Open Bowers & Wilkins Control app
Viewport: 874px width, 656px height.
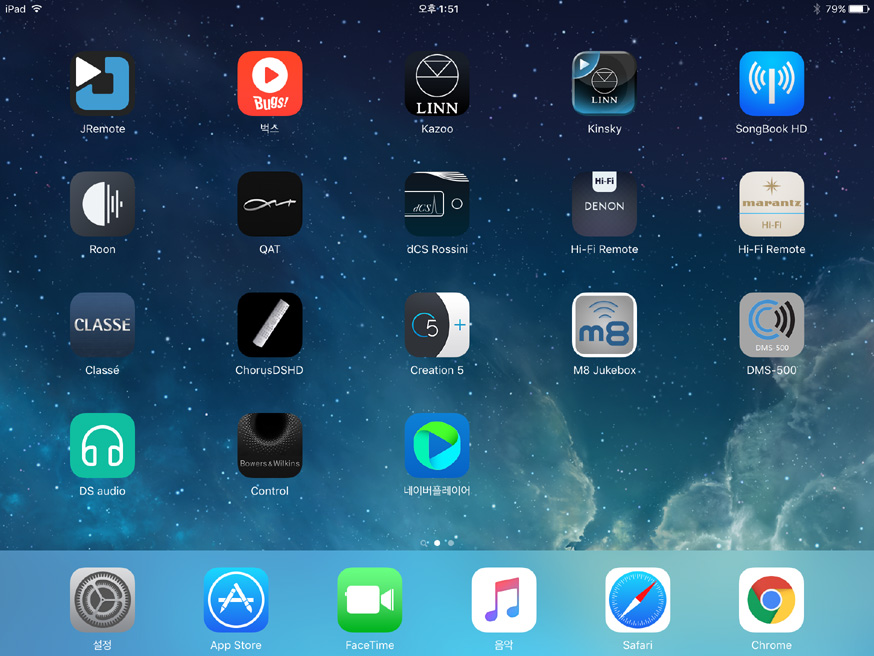pos(270,445)
